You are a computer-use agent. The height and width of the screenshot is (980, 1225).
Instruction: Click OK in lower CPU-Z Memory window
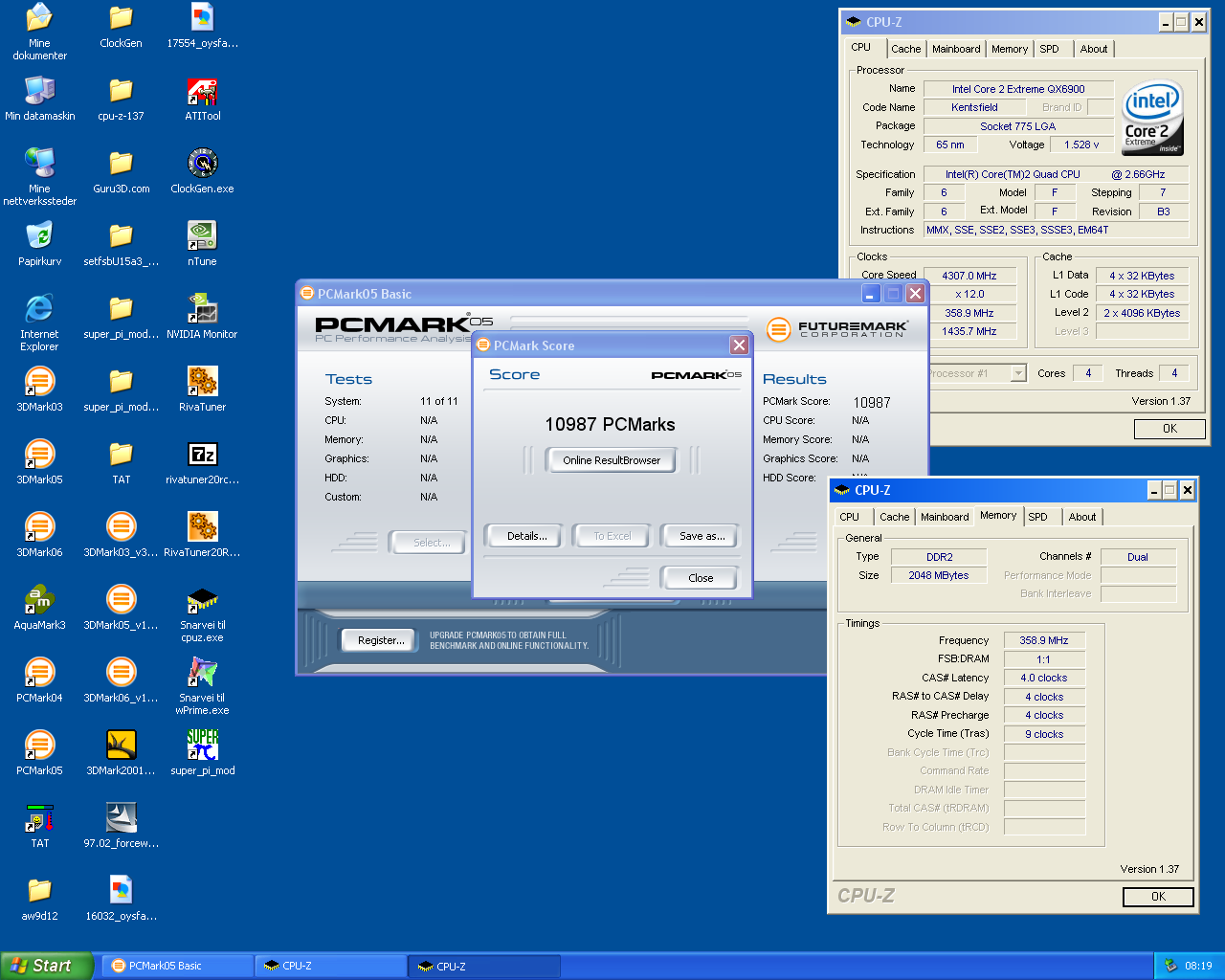pos(1158,897)
